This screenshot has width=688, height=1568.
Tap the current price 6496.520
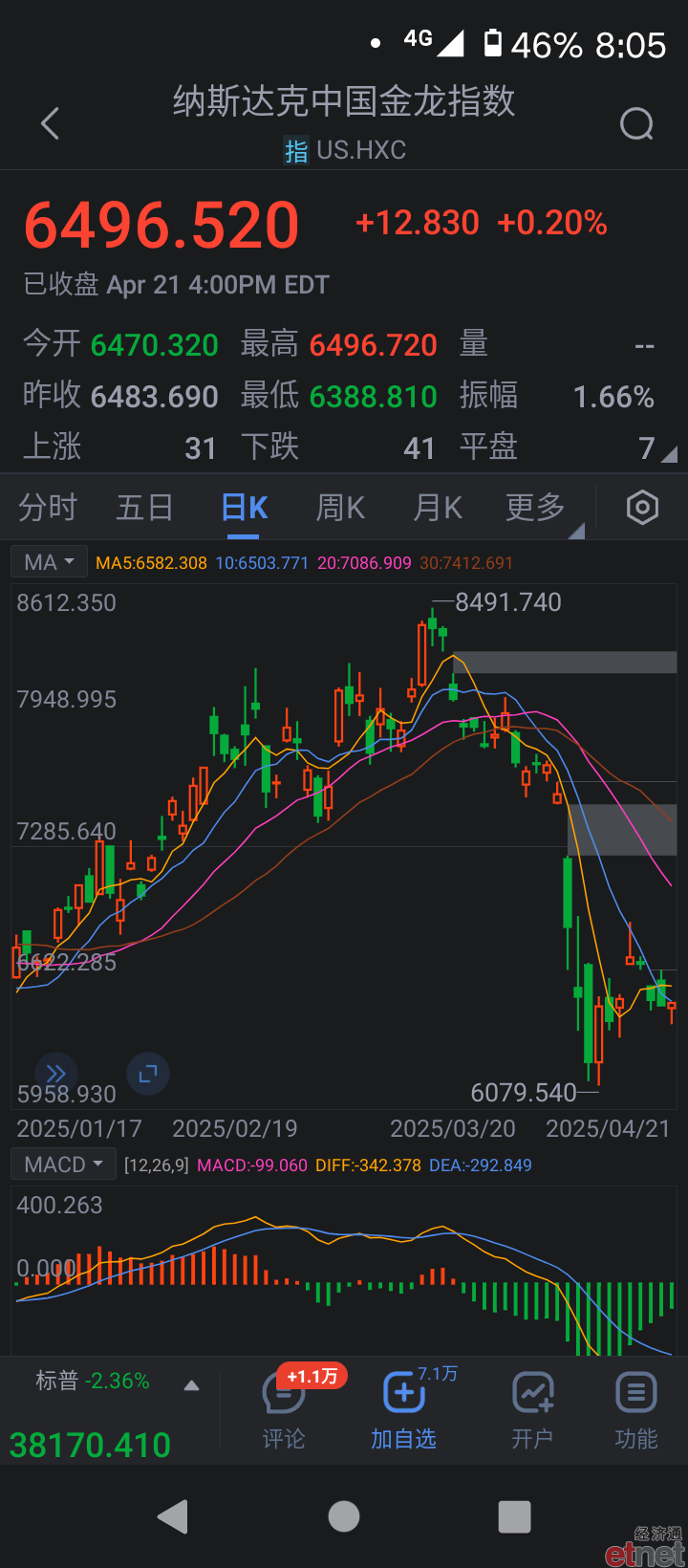tap(161, 226)
